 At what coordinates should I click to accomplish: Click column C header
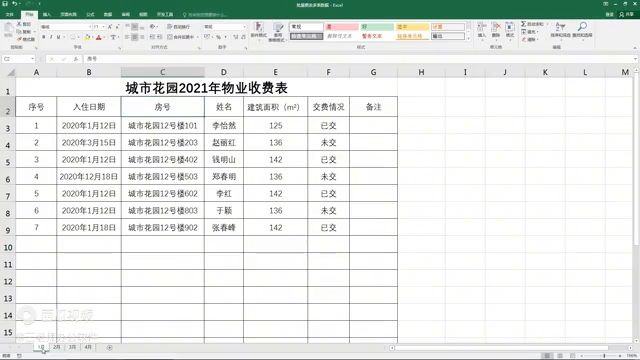[162, 72]
